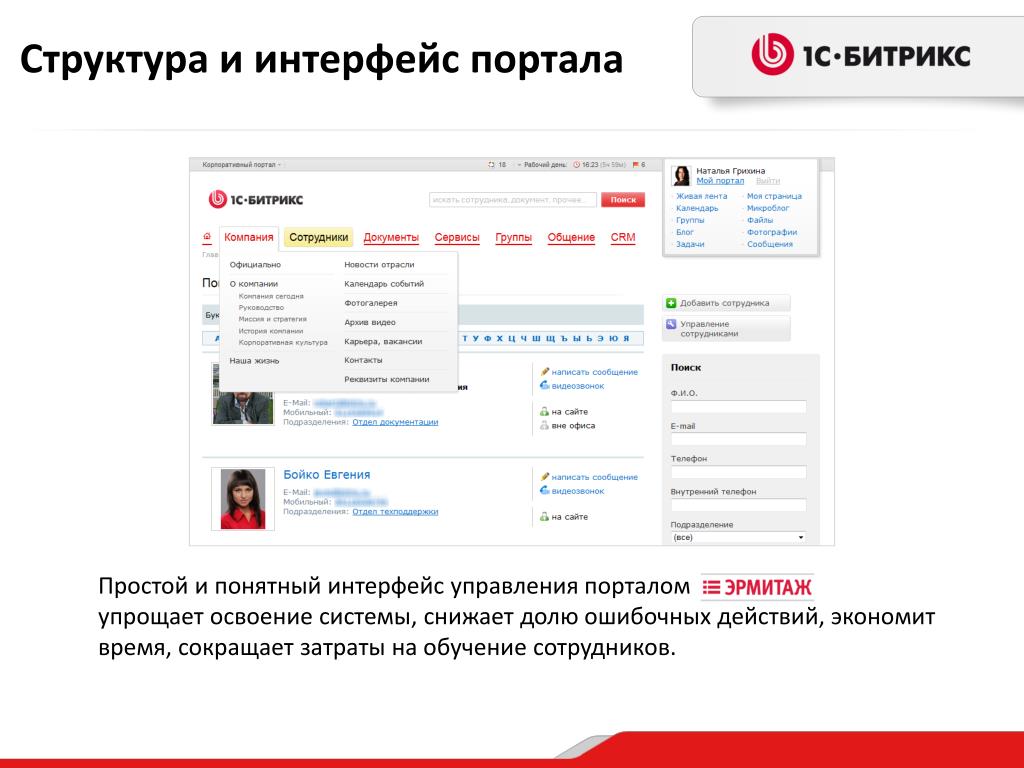Open Наталья Грихина avatar thumbnail
The image size is (1024, 768).
[x=681, y=176]
